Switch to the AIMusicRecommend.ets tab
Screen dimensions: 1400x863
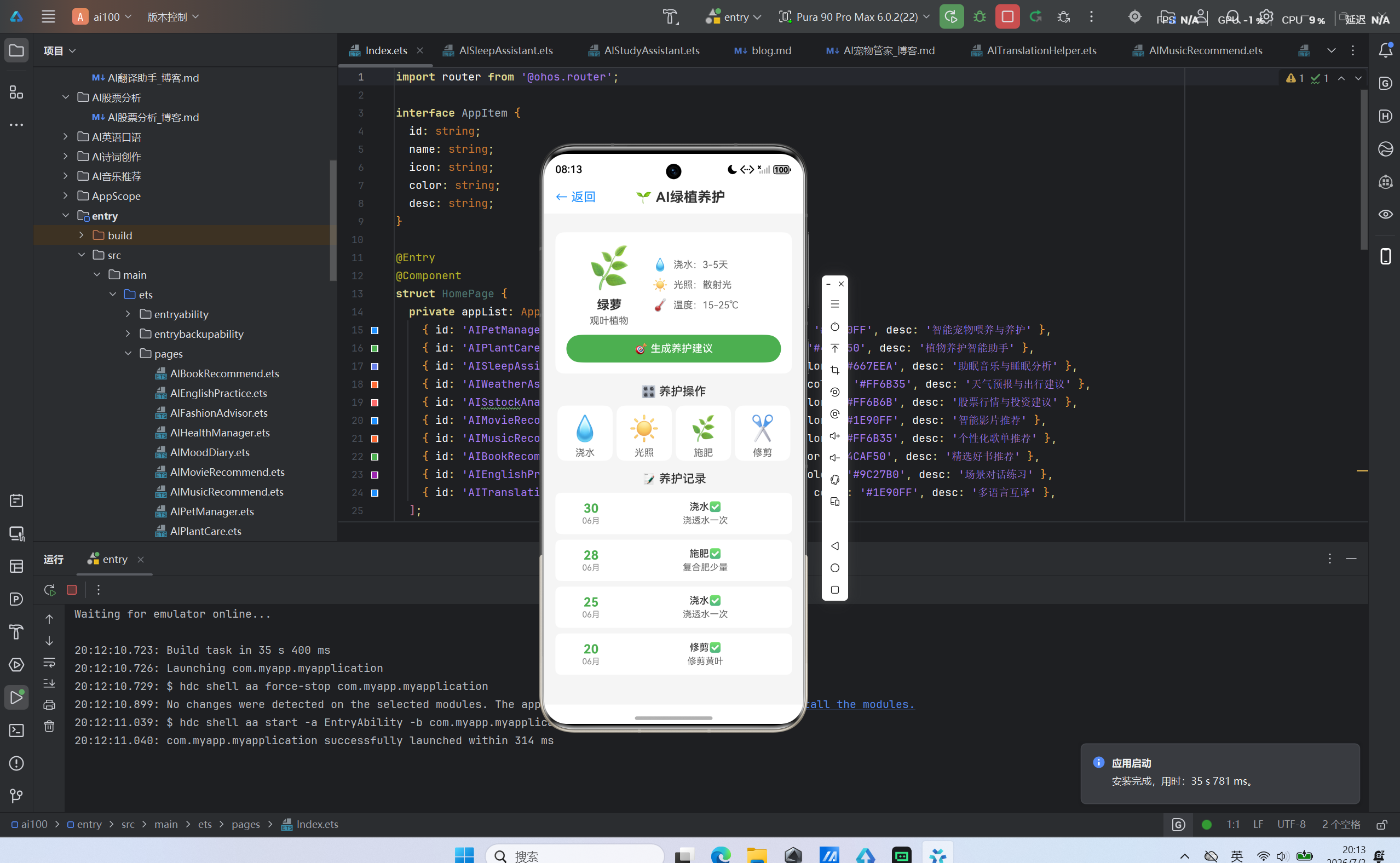1197,50
